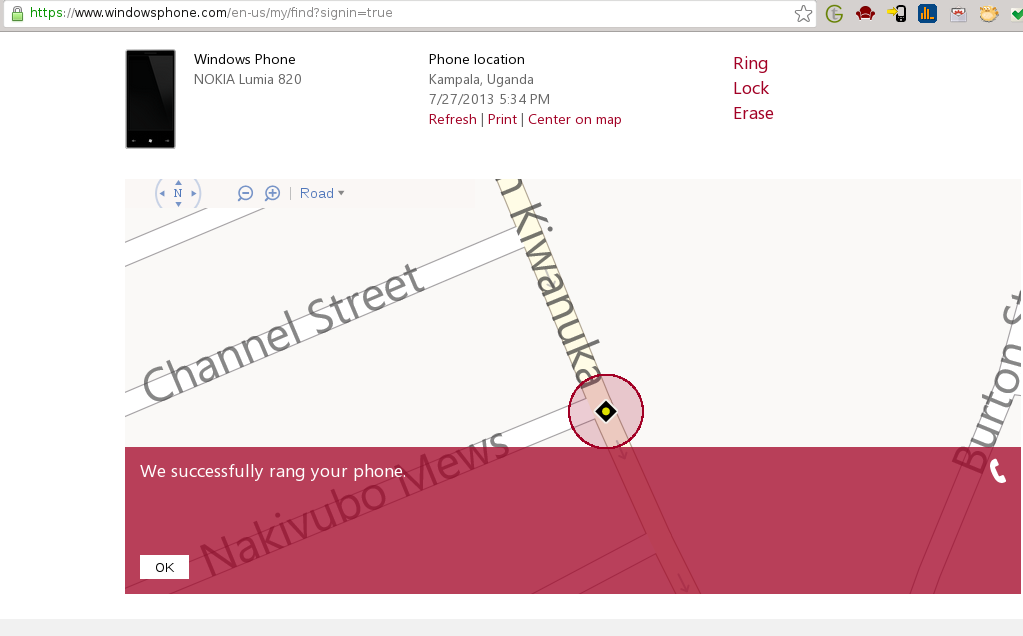The image size is (1023, 636).
Task: Ring the phone using the Ring link
Action: tap(750, 63)
